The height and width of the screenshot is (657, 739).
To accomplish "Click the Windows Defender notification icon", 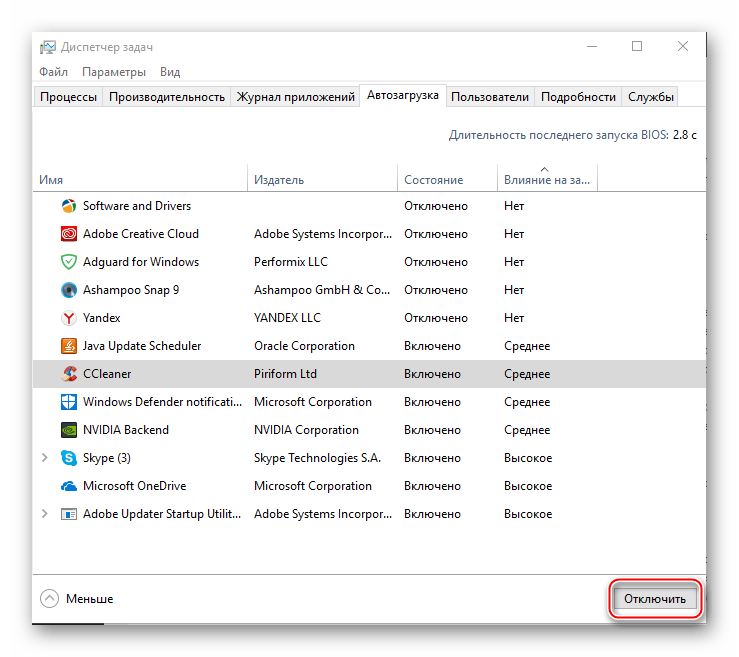I will tap(69, 402).
